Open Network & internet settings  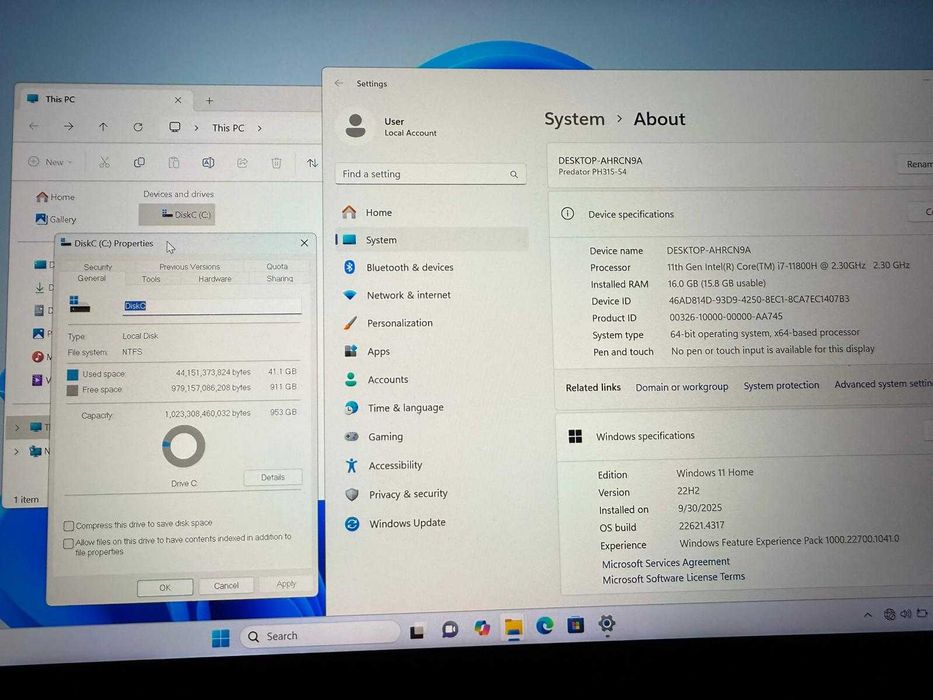[x=432, y=295]
